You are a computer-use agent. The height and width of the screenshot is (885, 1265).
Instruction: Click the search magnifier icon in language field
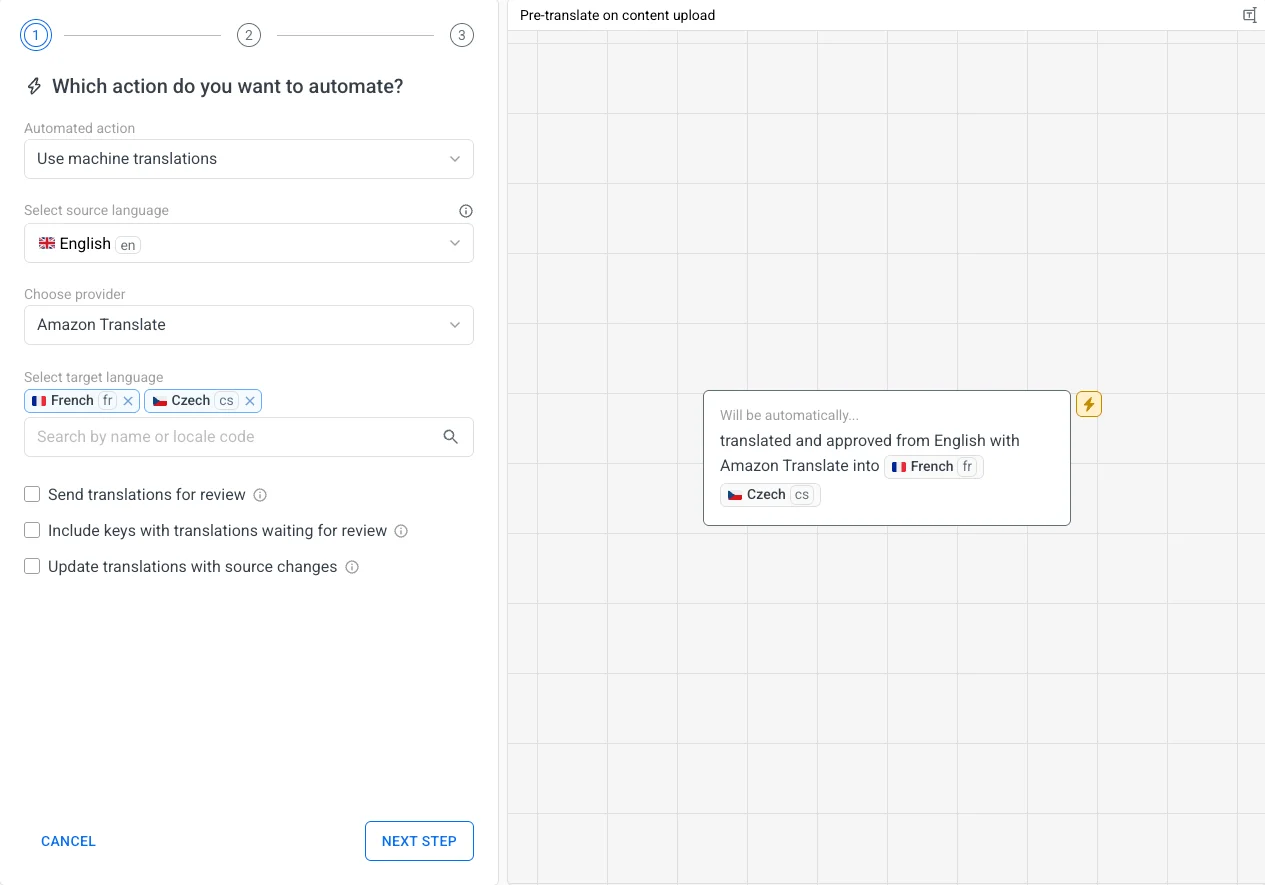tap(451, 437)
